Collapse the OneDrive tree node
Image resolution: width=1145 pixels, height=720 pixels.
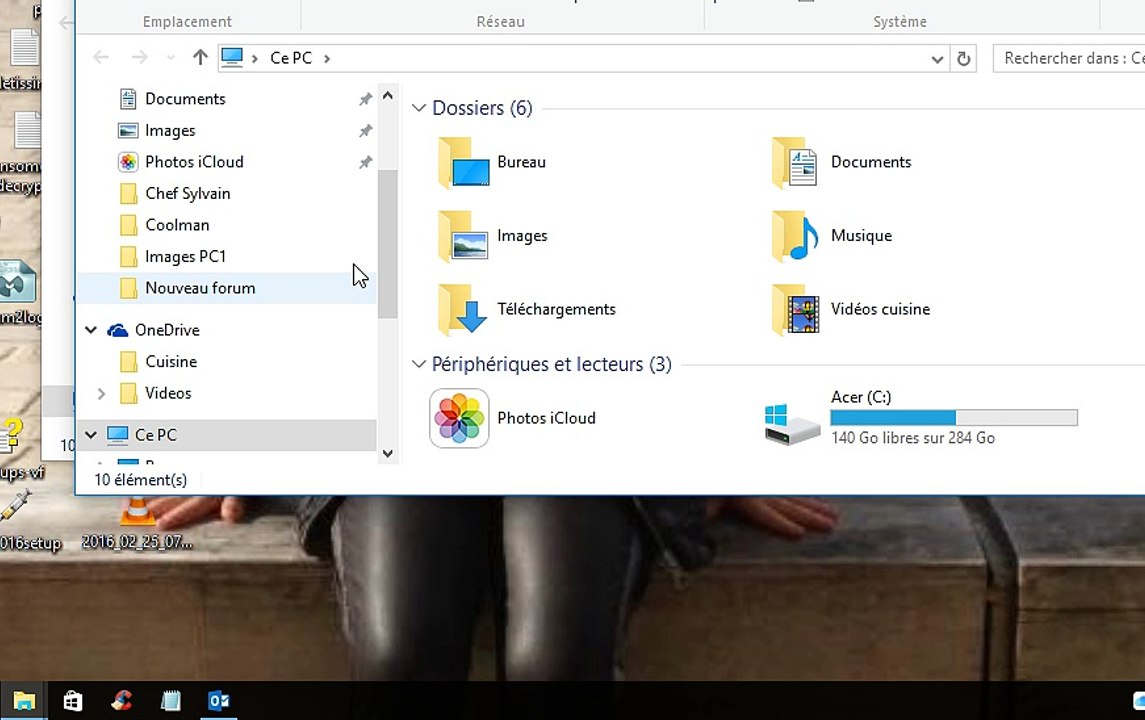91,330
